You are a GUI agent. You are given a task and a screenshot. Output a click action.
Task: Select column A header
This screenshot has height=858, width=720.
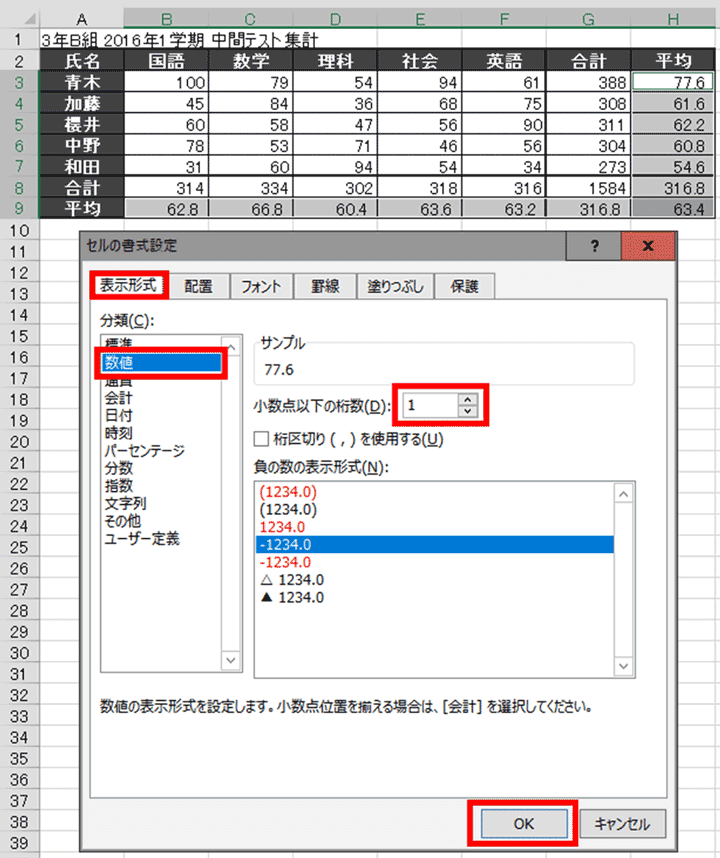coord(82,19)
